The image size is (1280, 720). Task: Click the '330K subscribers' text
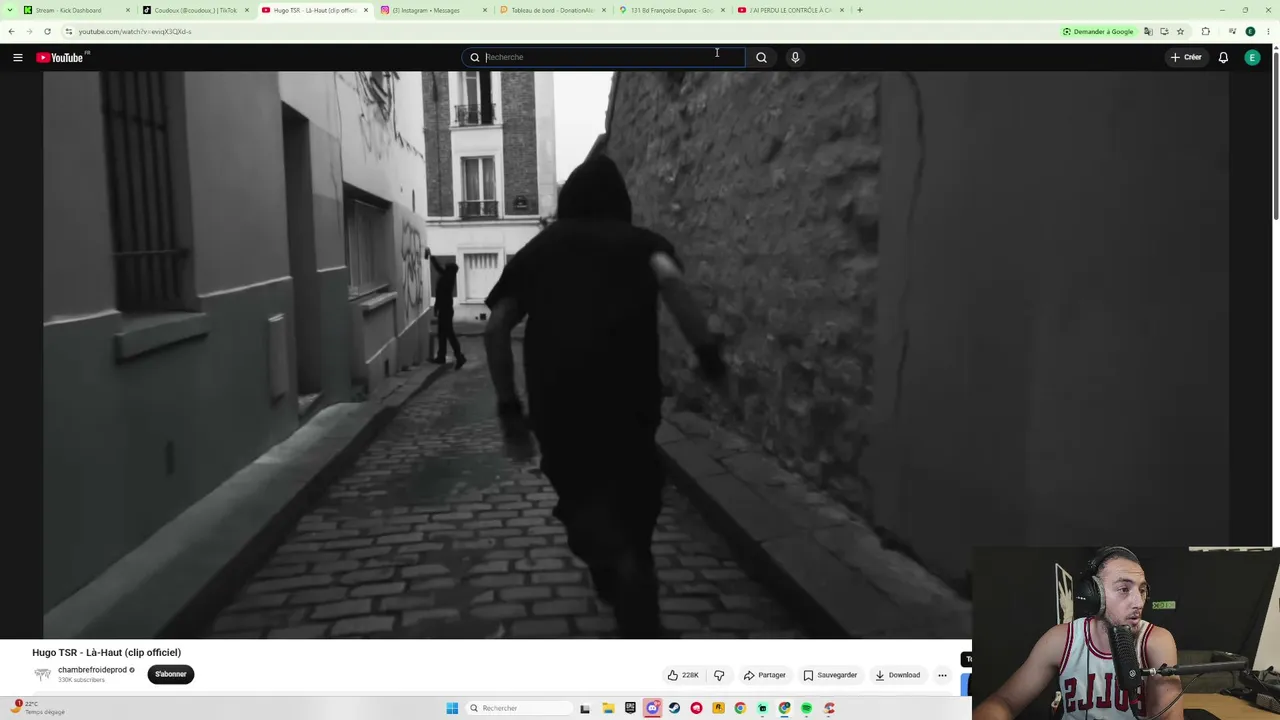pyautogui.click(x=81, y=680)
